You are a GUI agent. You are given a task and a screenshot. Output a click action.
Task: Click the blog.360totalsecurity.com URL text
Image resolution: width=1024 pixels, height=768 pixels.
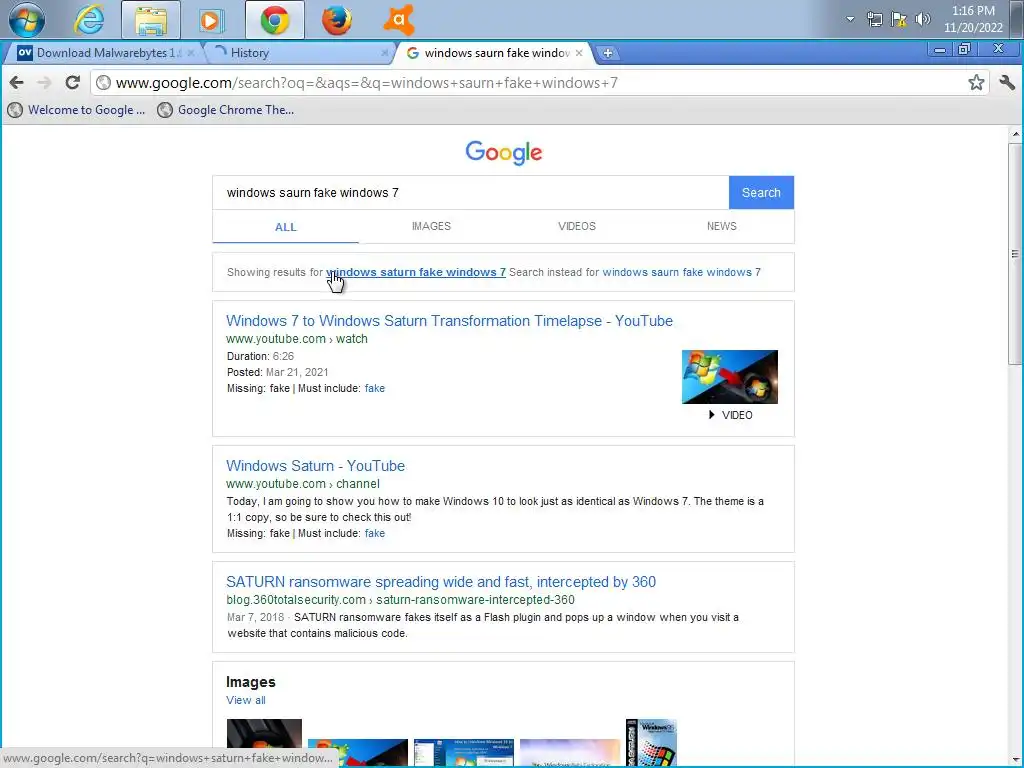coord(400,600)
